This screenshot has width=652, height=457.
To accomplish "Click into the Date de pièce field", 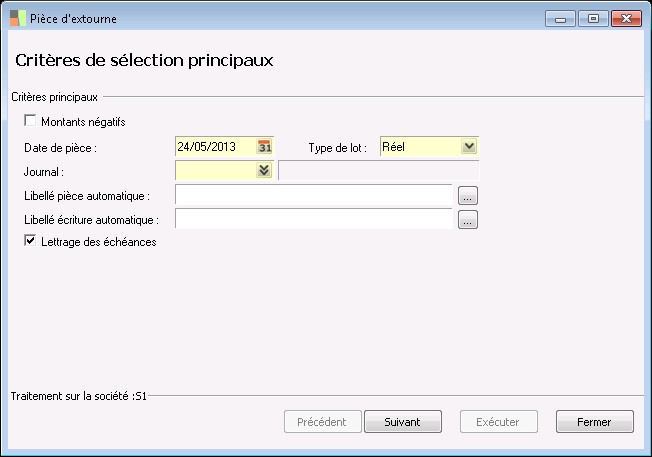I will (x=214, y=147).
